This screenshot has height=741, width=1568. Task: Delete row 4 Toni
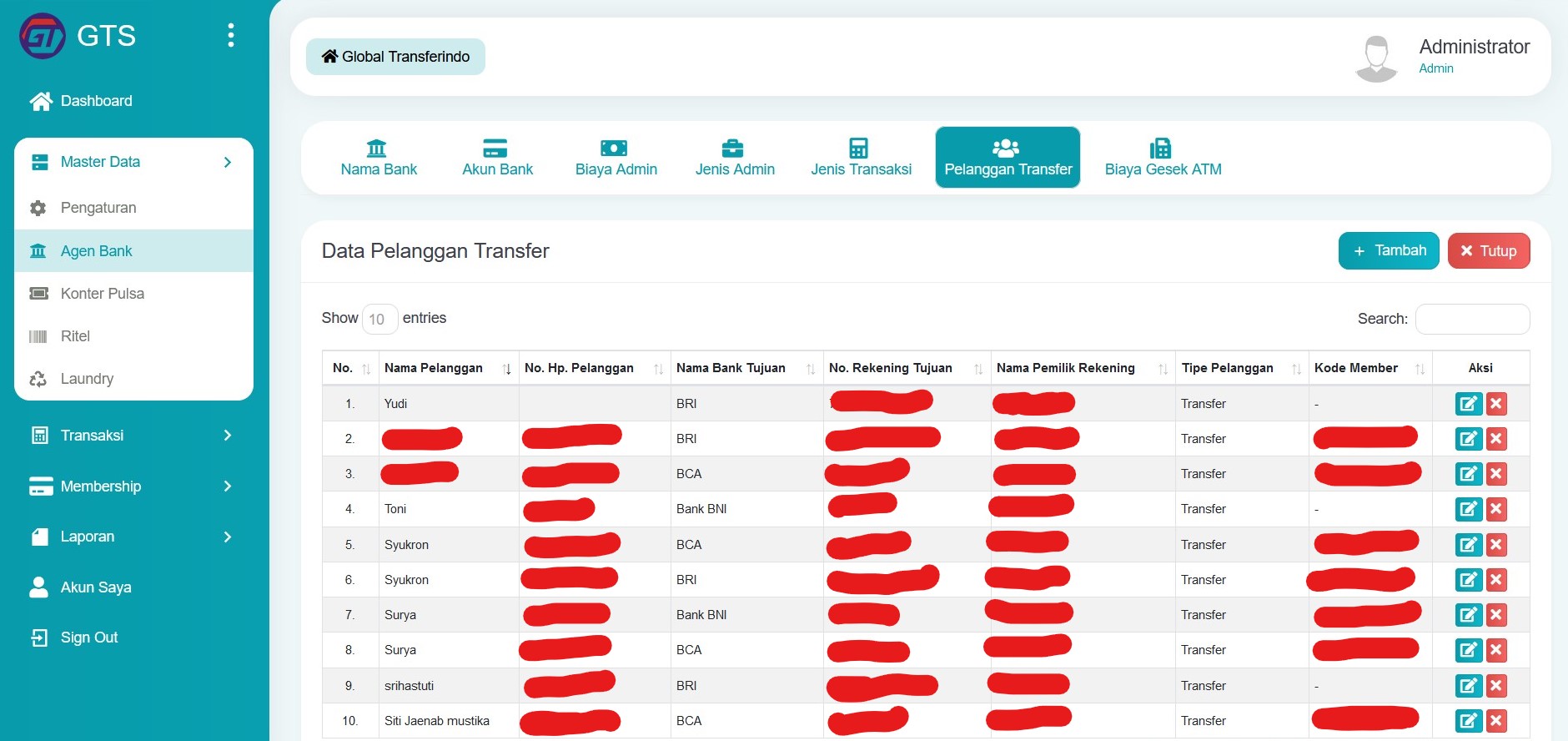click(x=1496, y=509)
